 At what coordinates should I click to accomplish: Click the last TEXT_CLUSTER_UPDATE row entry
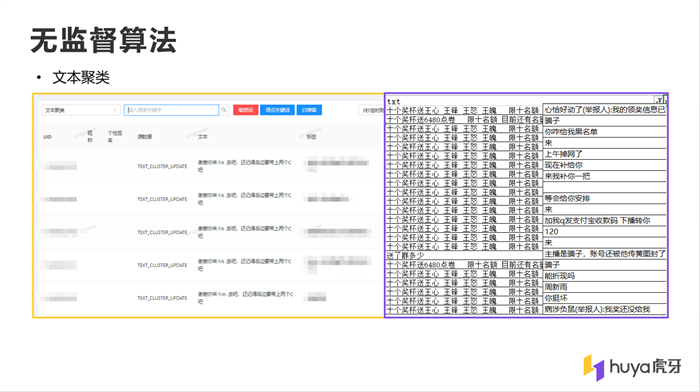162,298
